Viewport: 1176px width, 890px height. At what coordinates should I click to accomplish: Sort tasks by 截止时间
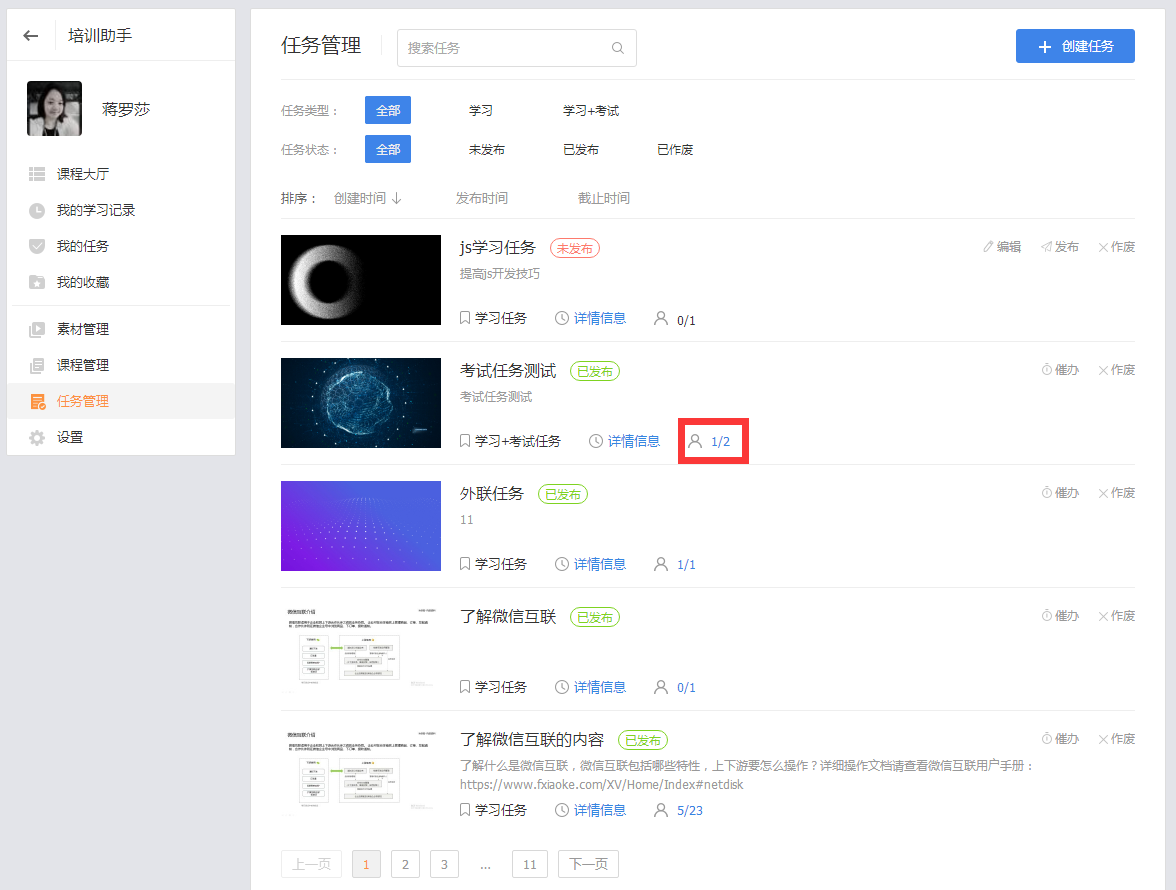pos(604,198)
